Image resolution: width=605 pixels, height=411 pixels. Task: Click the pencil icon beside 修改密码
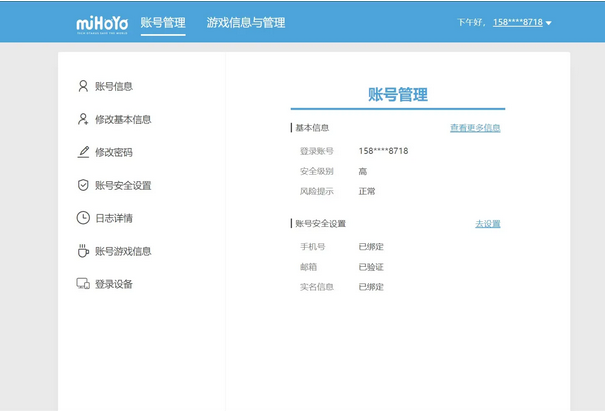[83, 152]
